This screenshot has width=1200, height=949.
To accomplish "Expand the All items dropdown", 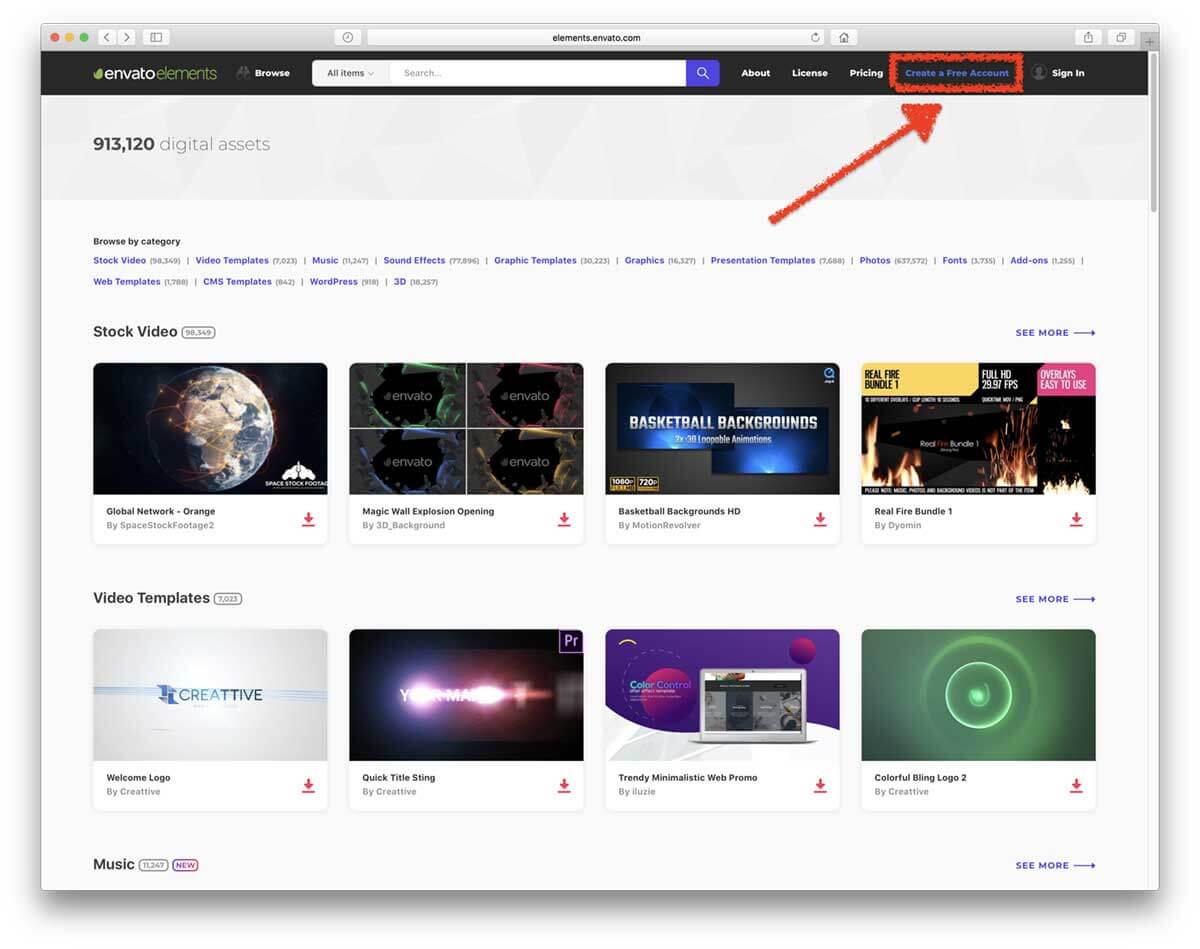I will point(350,73).
